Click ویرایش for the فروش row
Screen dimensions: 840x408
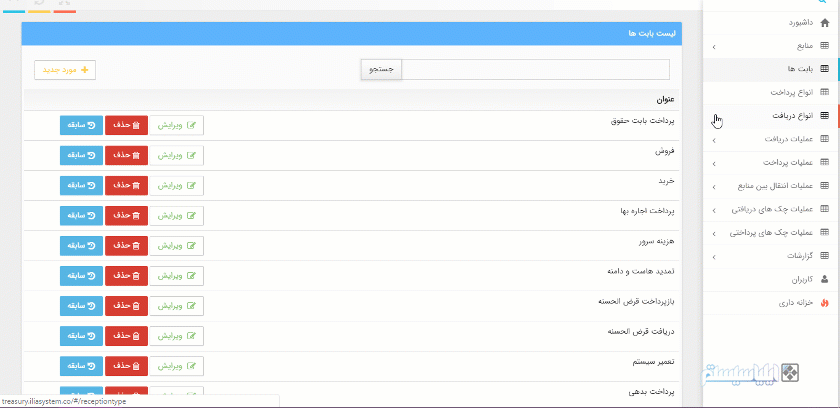[x=176, y=156]
